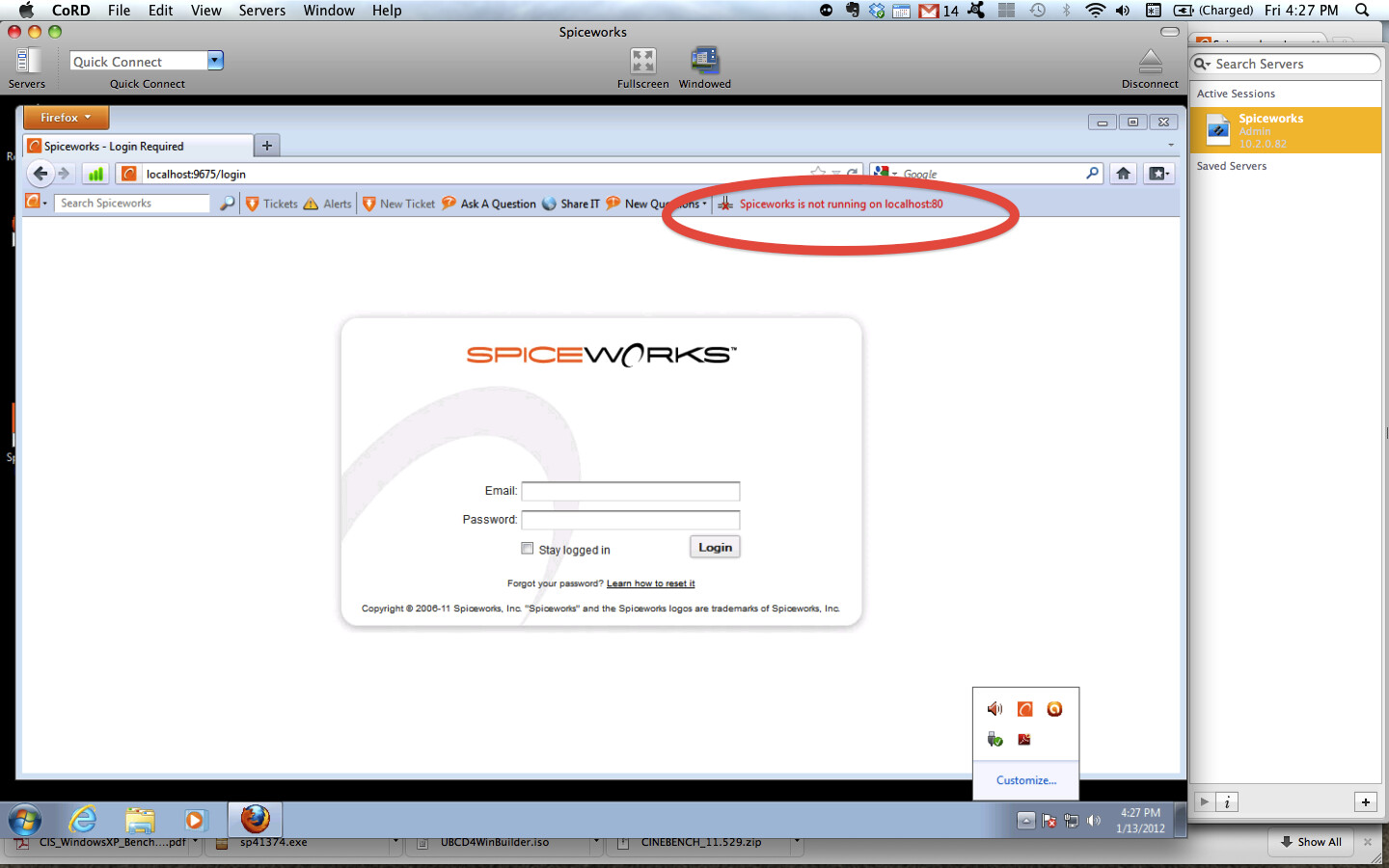Click inside the Email input field
This screenshot has height=868, width=1389.
pos(631,491)
